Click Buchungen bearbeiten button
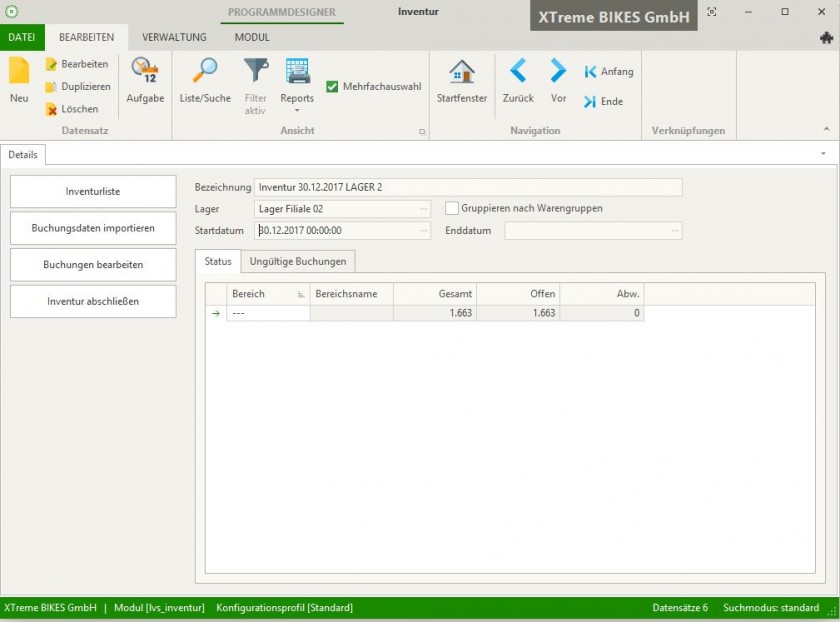The image size is (840, 622). tap(93, 265)
